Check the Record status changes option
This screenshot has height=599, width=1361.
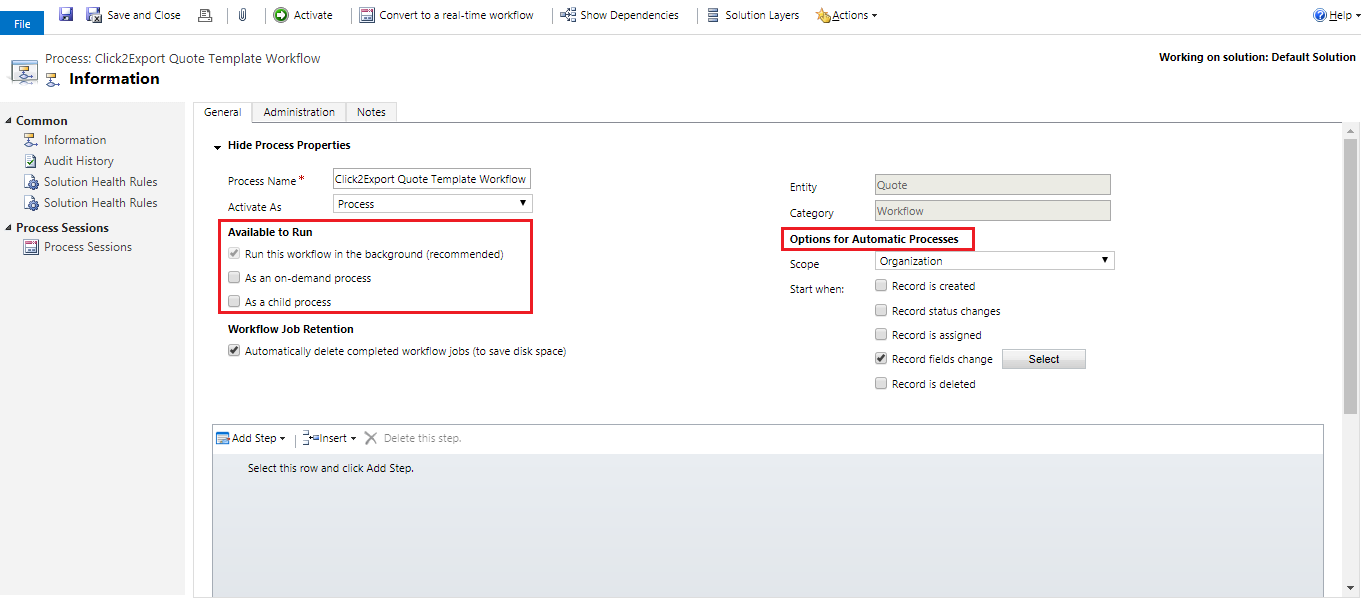881,311
